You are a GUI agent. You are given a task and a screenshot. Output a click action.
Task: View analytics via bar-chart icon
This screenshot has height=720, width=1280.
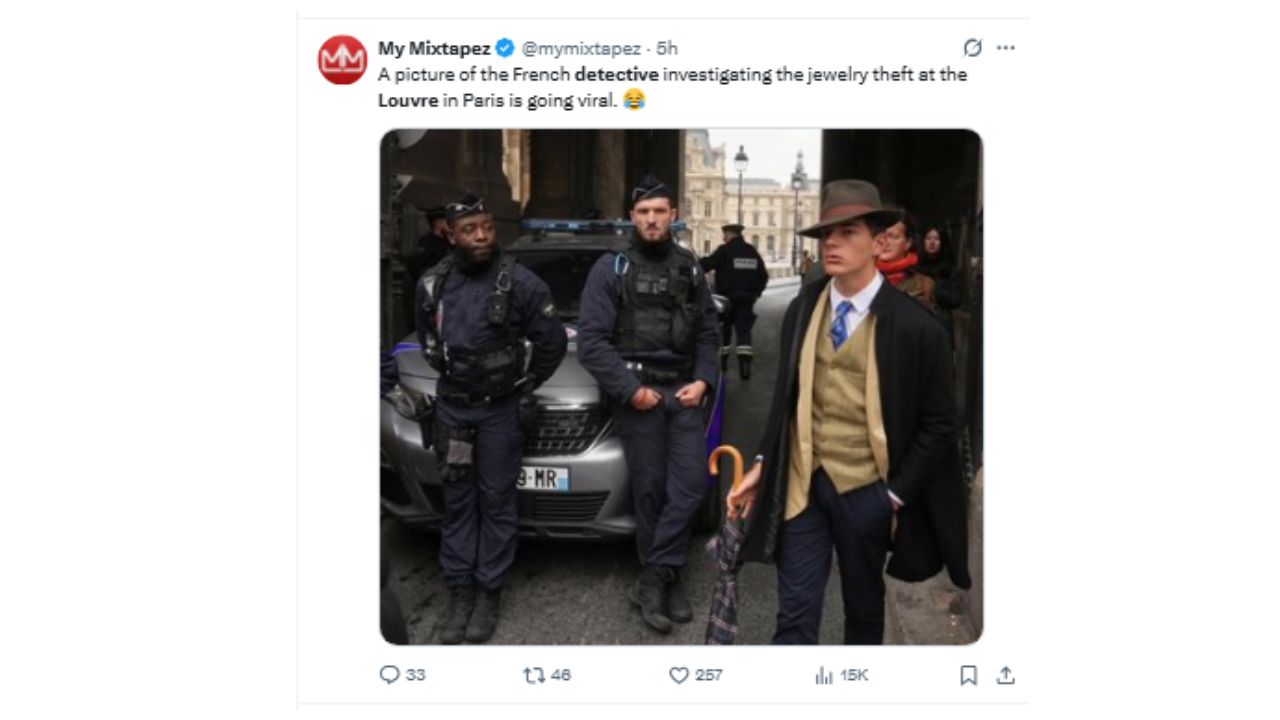pos(824,675)
